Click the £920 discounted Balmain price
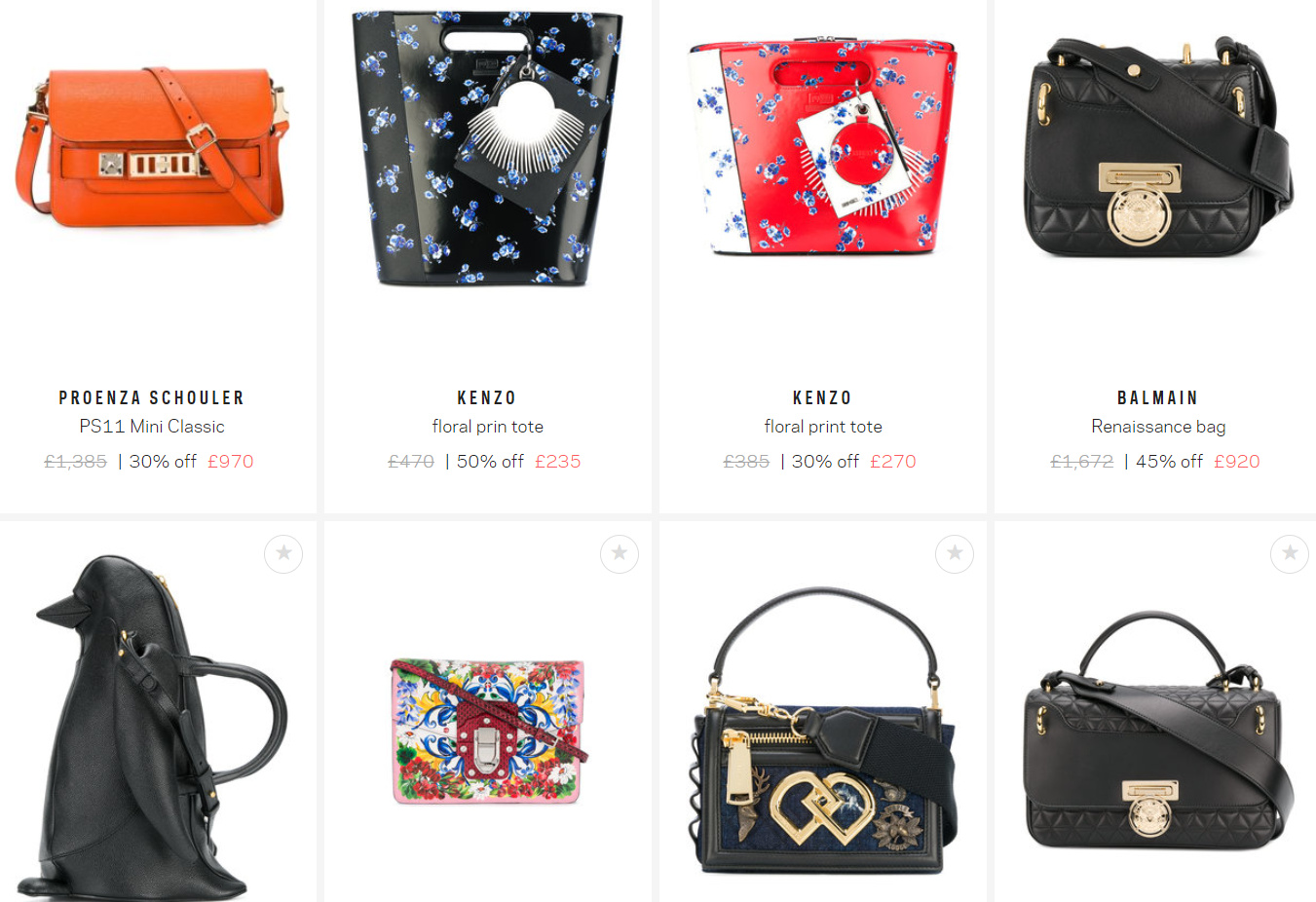 (x=1237, y=462)
